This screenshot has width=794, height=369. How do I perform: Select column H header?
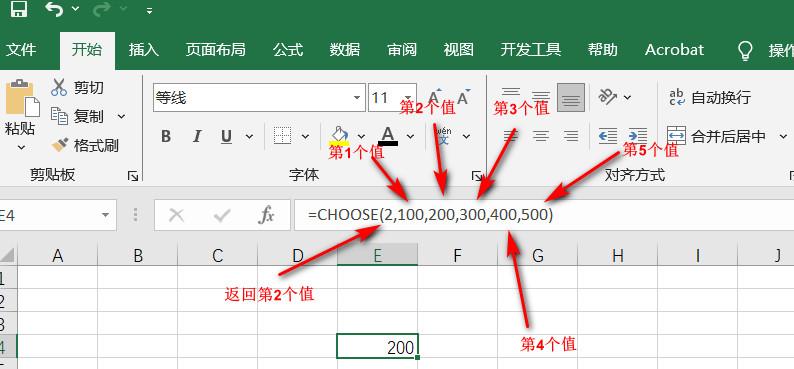point(618,256)
